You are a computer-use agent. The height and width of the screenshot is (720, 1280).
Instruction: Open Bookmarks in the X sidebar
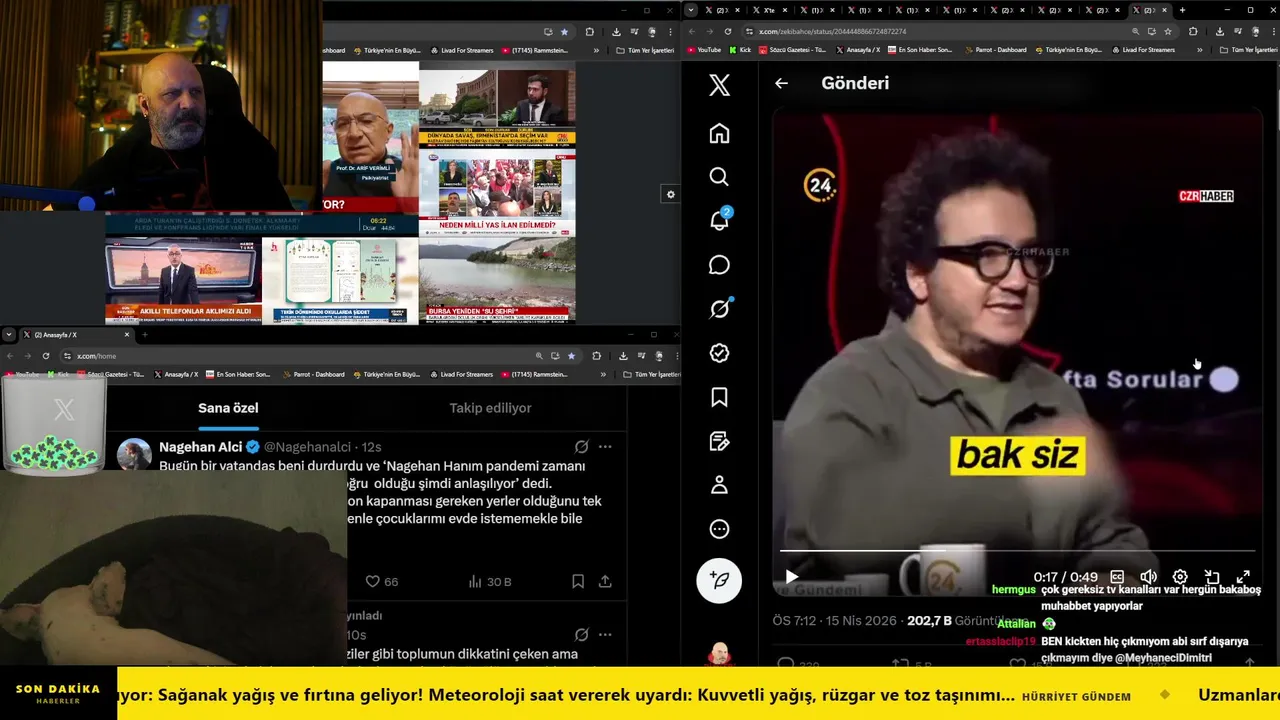tap(719, 397)
